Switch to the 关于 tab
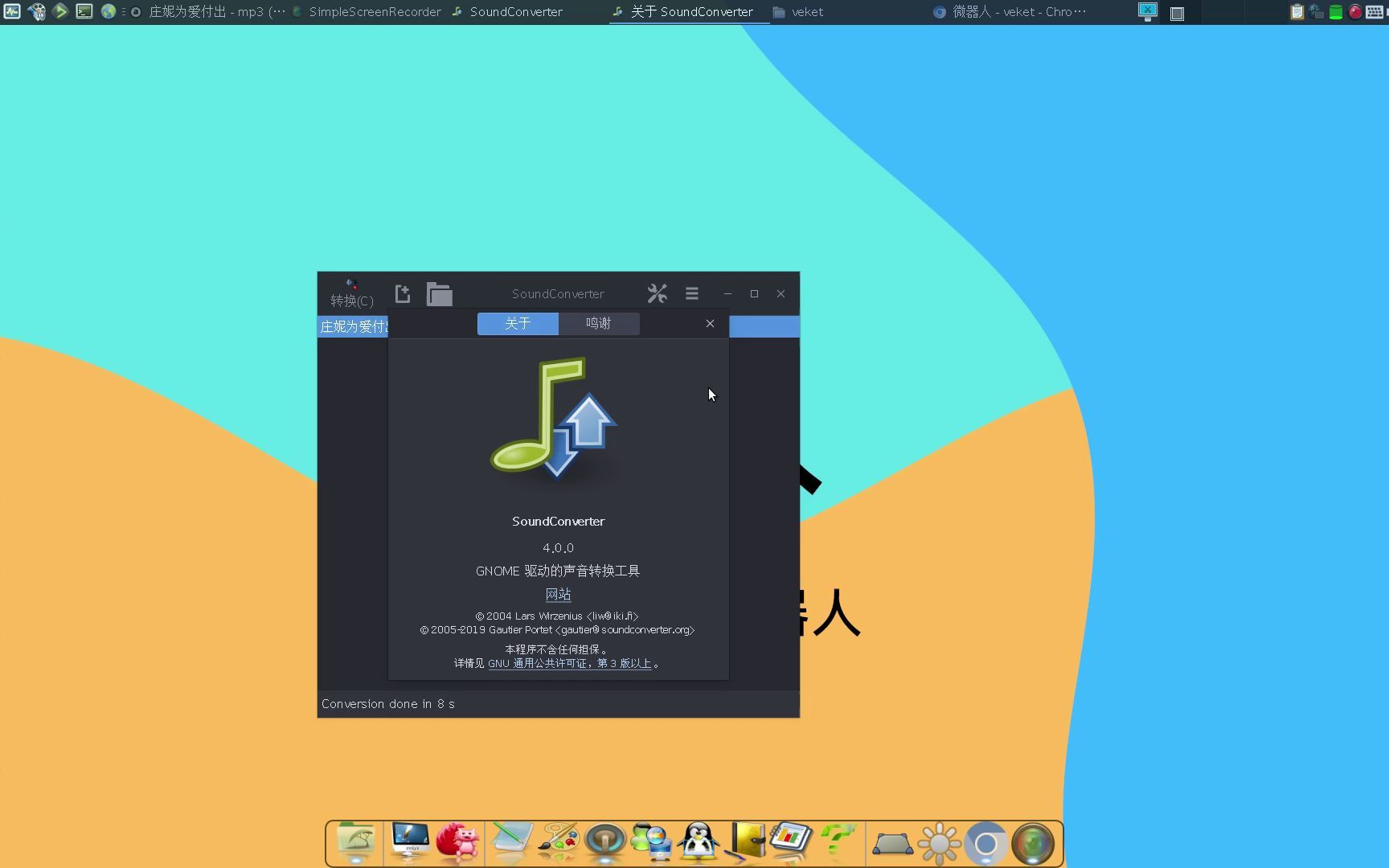Image resolution: width=1389 pixels, height=868 pixels. (518, 324)
